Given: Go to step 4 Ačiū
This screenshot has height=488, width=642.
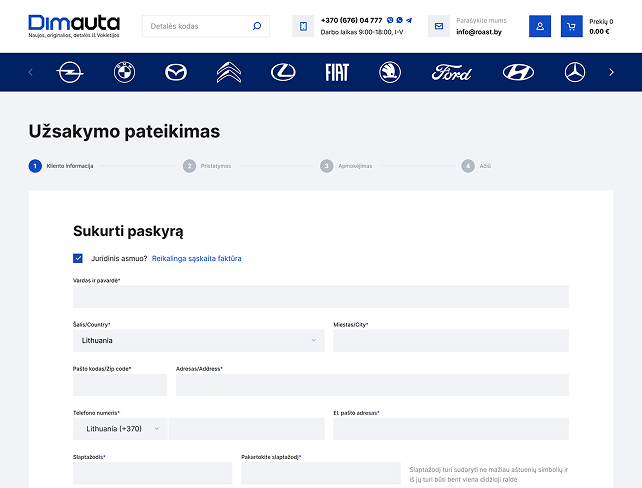Looking at the screenshot, I should (476, 166).
